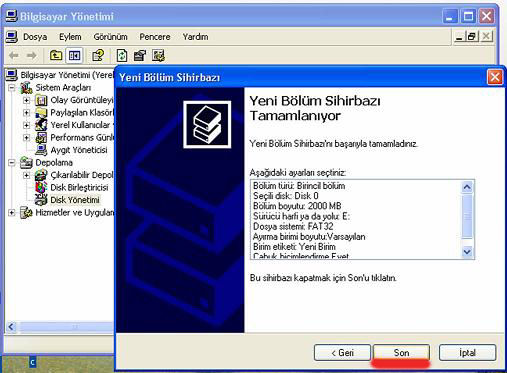
Task: Select the Aygıt Yöneticisi icon
Action: 41,150
